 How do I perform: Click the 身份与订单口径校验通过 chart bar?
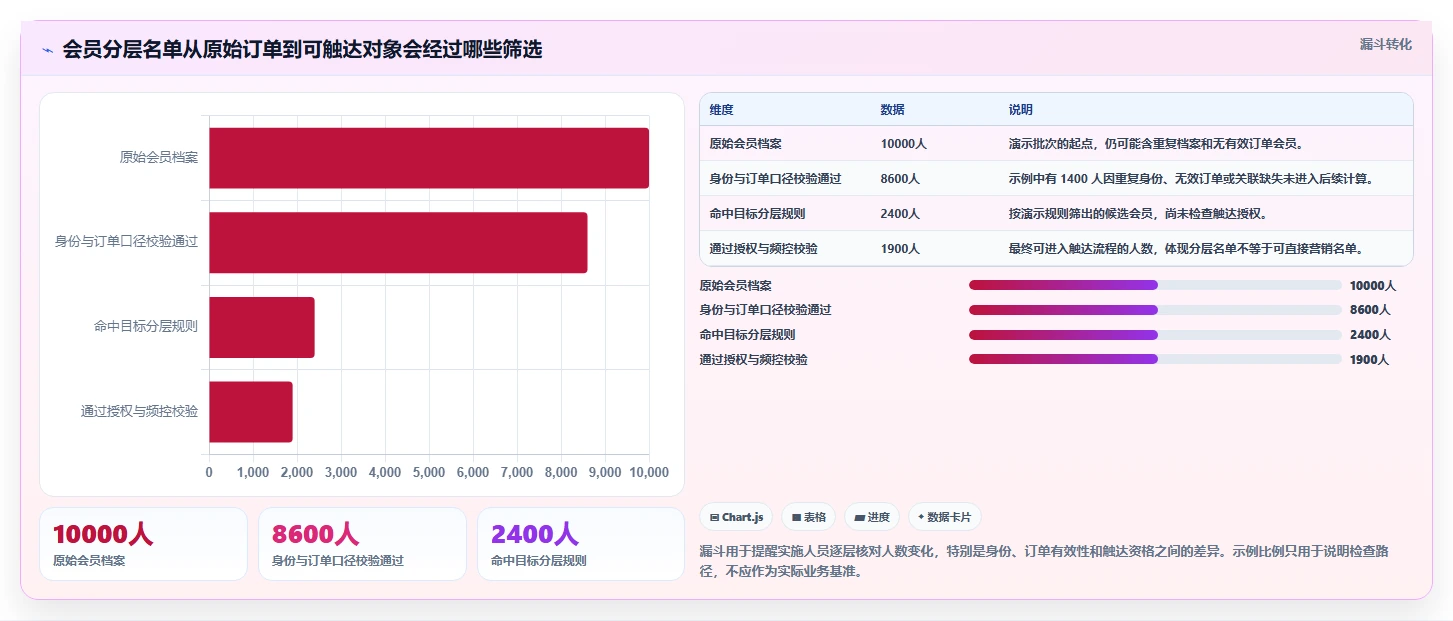click(398, 242)
